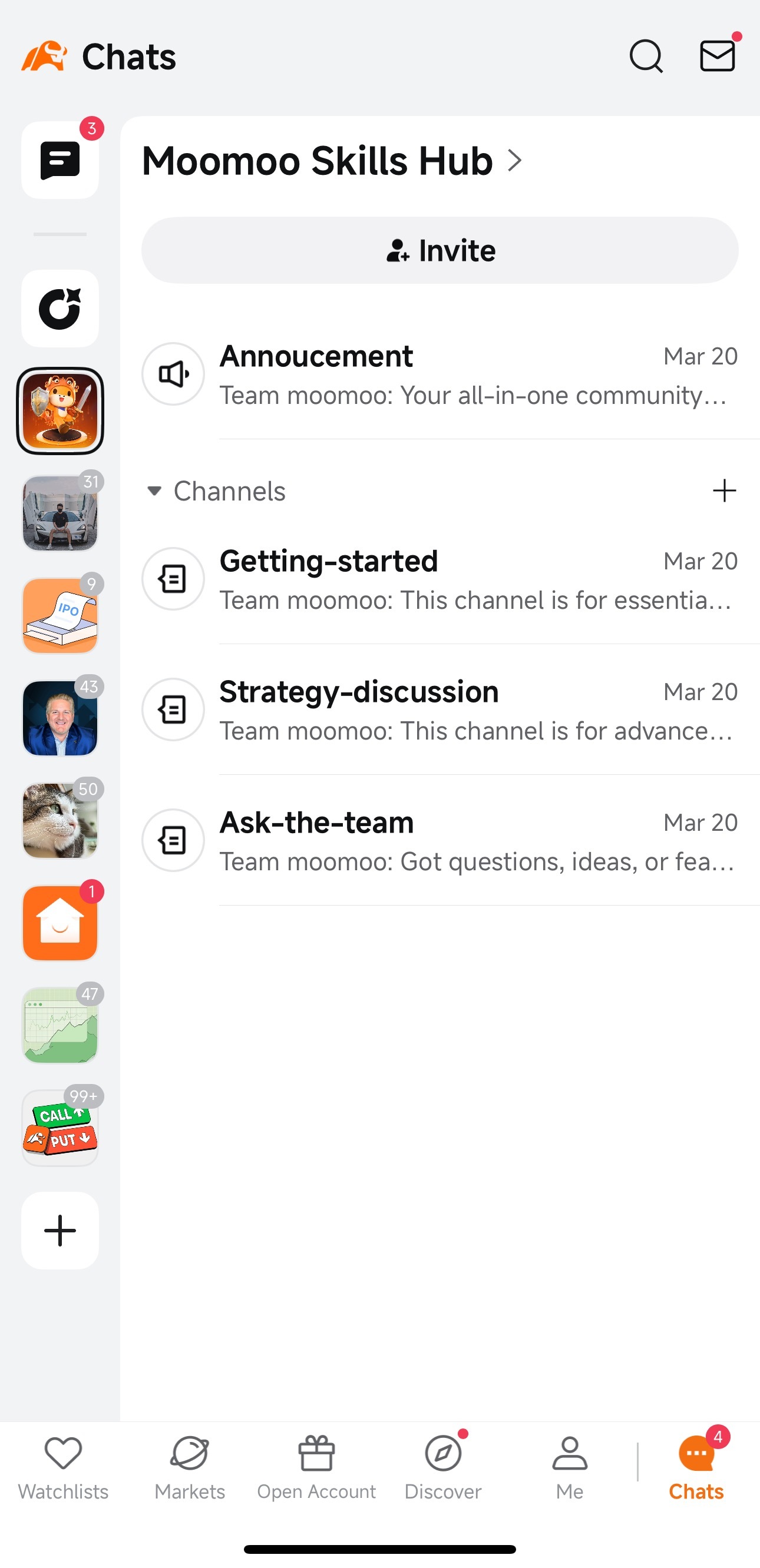Click the Ask-the-team channel icon
Screen dimensions: 760x1568
tap(173, 840)
